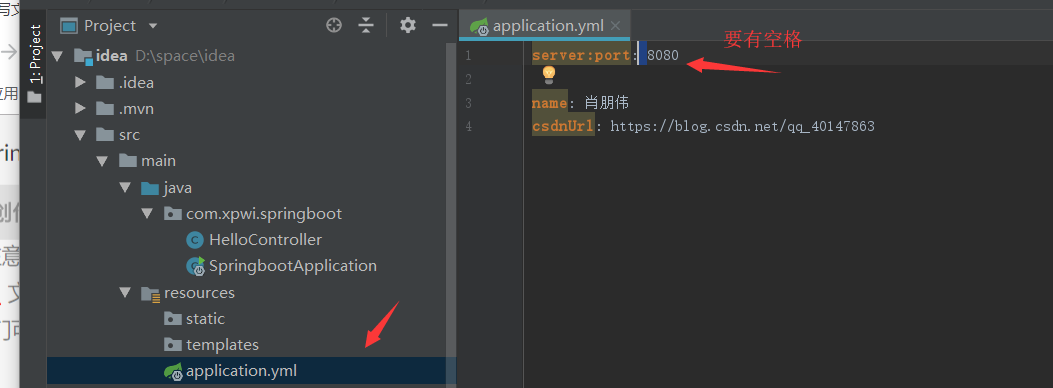The width and height of the screenshot is (1053, 388).
Task: Collapse the src folder arrow
Action: tap(81, 135)
